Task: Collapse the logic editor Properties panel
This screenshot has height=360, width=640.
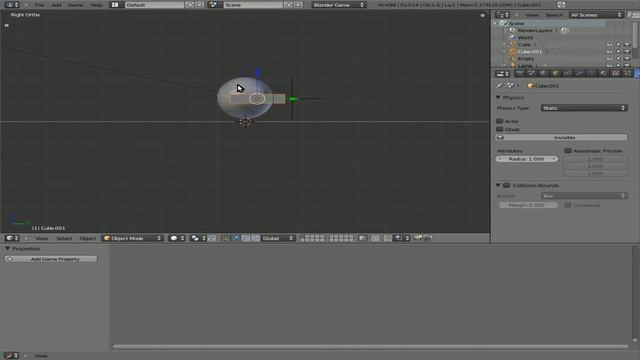Action: [7, 249]
